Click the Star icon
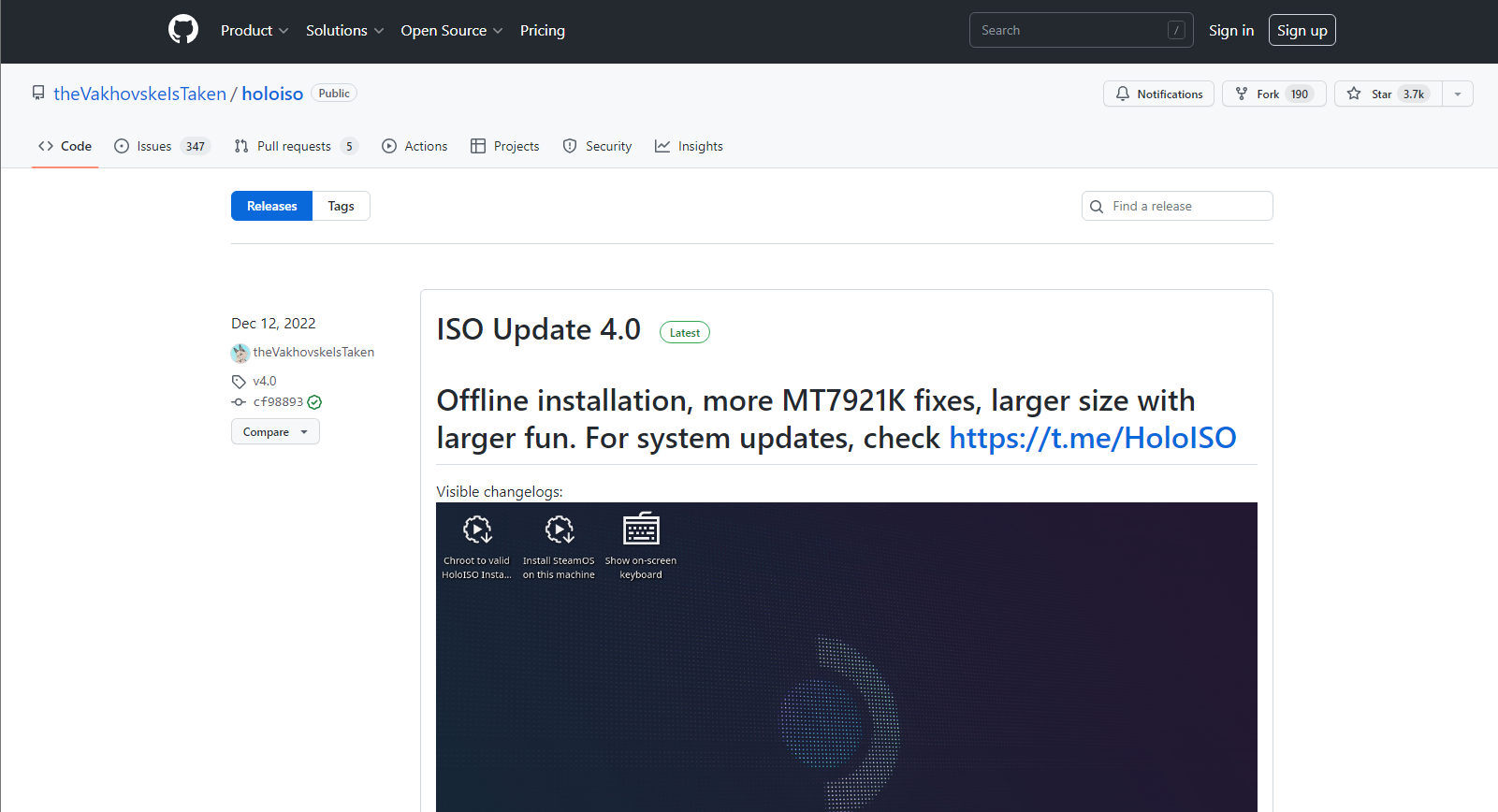This screenshot has width=1498, height=812. pyautogui.click(x=1354, y=94)
